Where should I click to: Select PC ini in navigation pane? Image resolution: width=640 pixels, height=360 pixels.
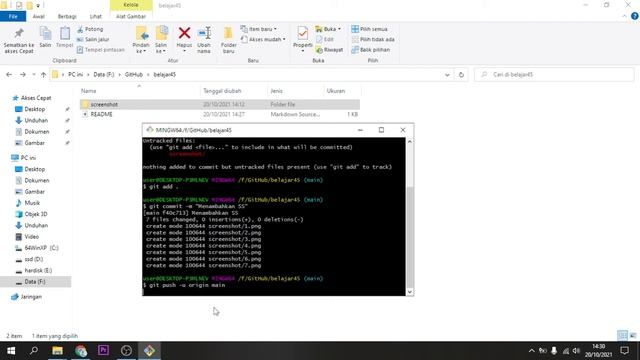coord(28,158)
